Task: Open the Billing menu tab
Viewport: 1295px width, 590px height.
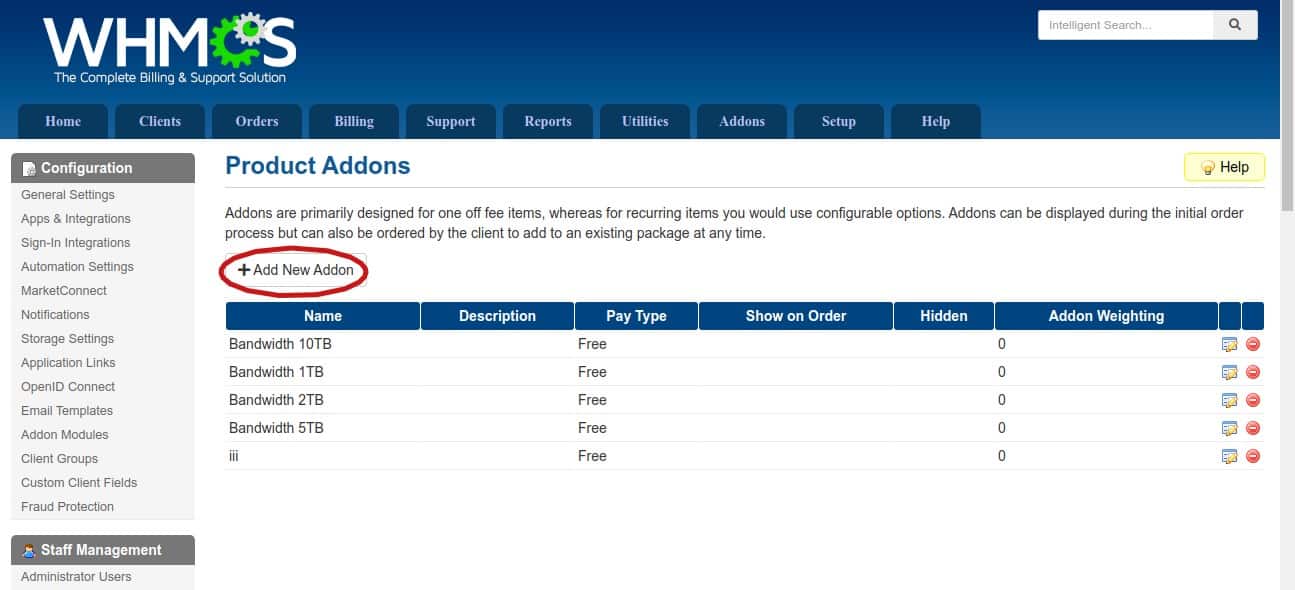Action: tap(354, 121)
